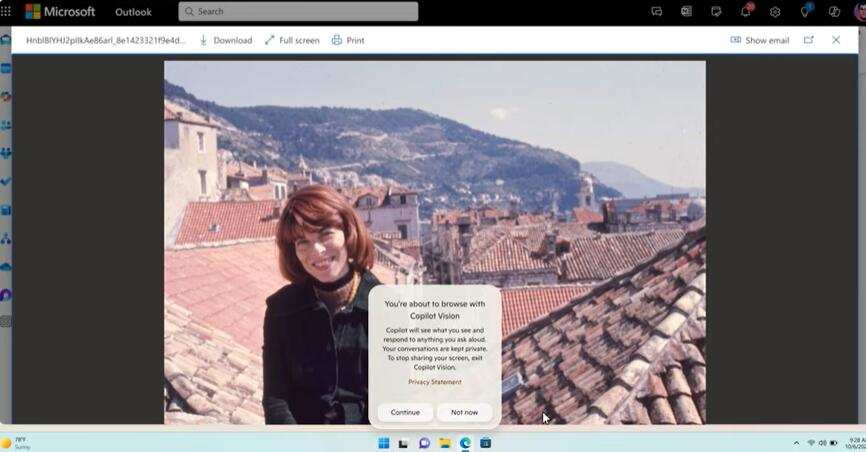866x452 pixels.
Task: Click the attachment file name
Action: tap(106, 40)
